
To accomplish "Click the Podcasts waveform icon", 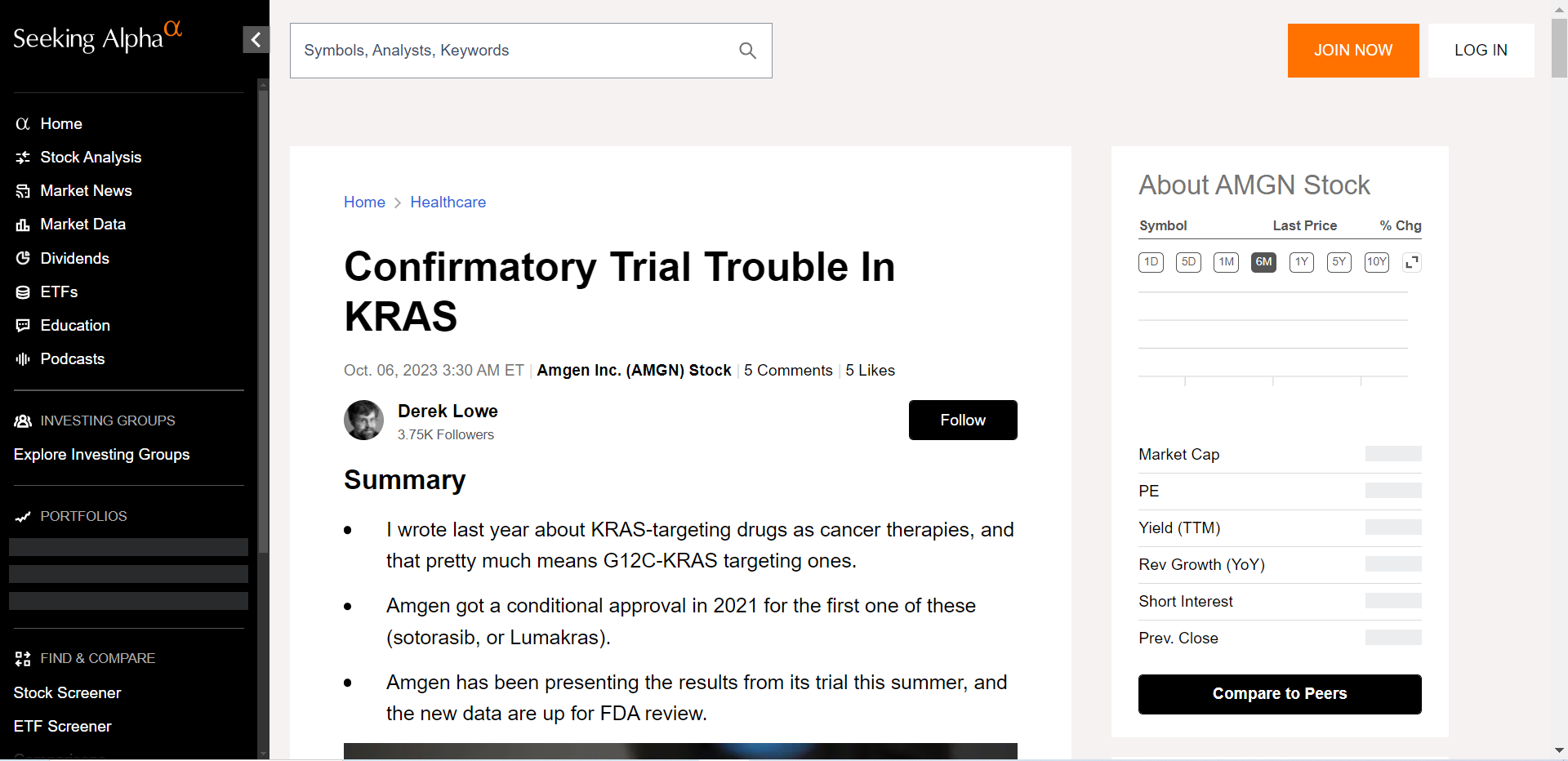I will (23, 359).
